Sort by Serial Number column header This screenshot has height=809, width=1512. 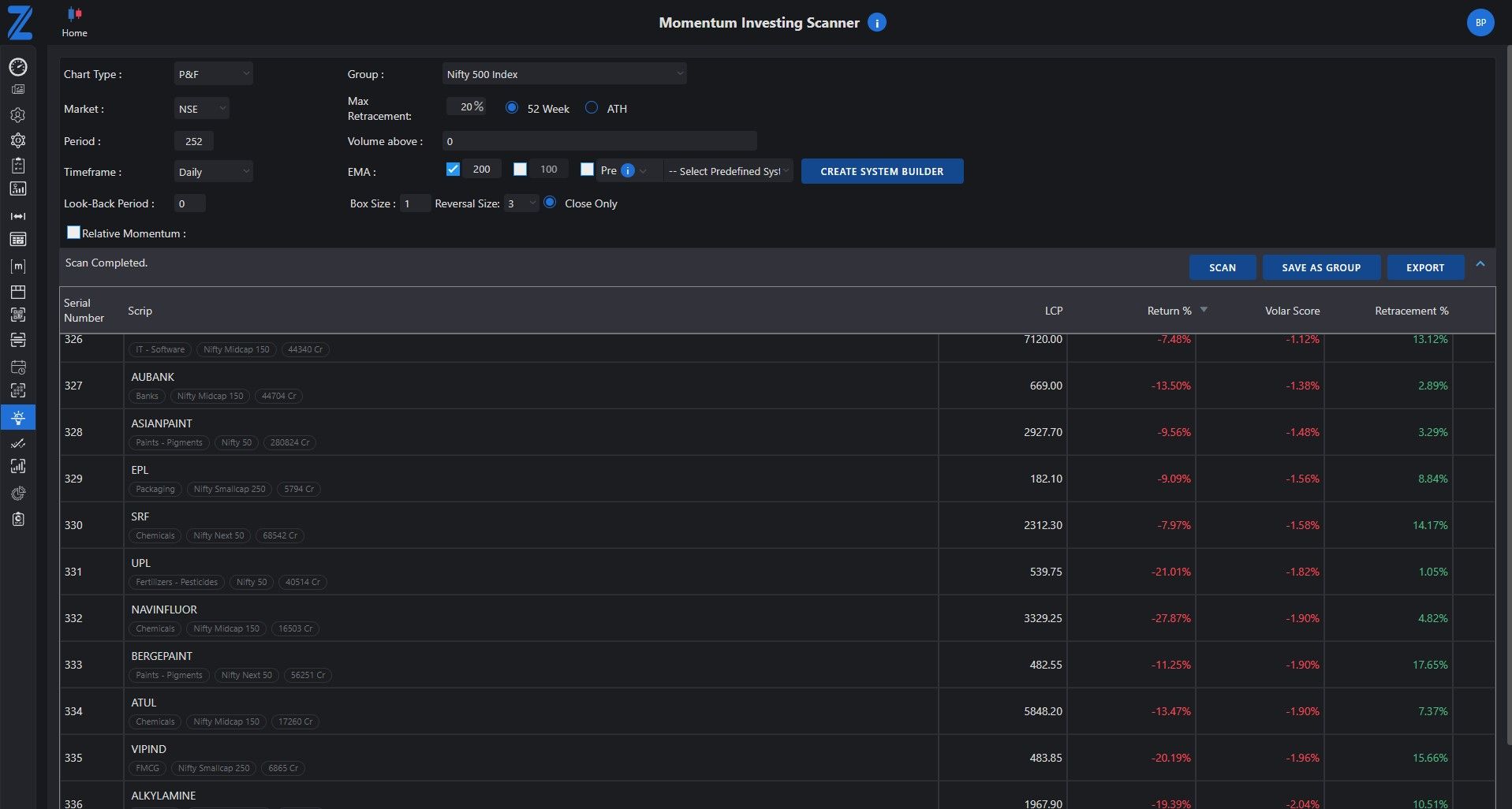click(84, 310)
